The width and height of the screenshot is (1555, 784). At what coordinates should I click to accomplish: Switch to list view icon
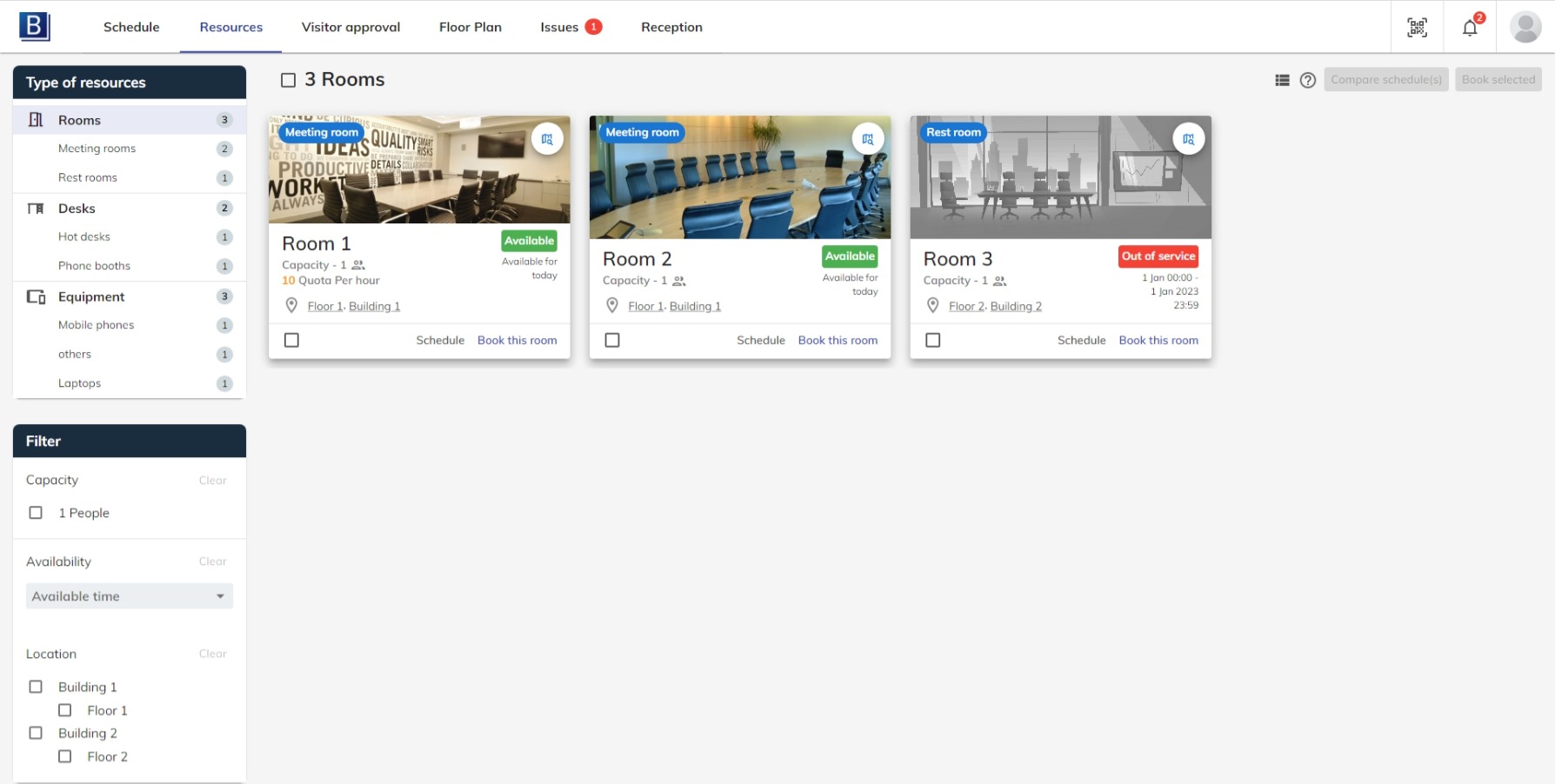click(1282, 80)
